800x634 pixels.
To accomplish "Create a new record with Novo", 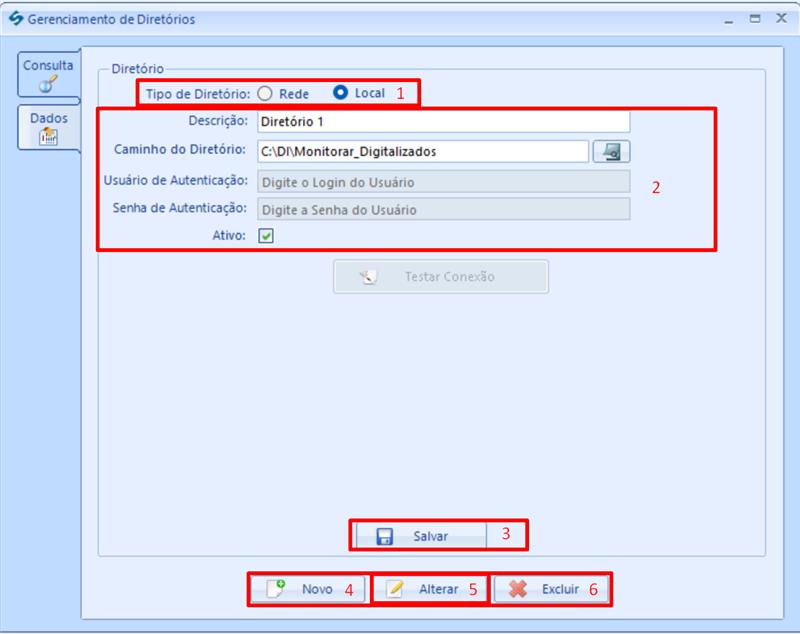I will [x=307, y=589].
